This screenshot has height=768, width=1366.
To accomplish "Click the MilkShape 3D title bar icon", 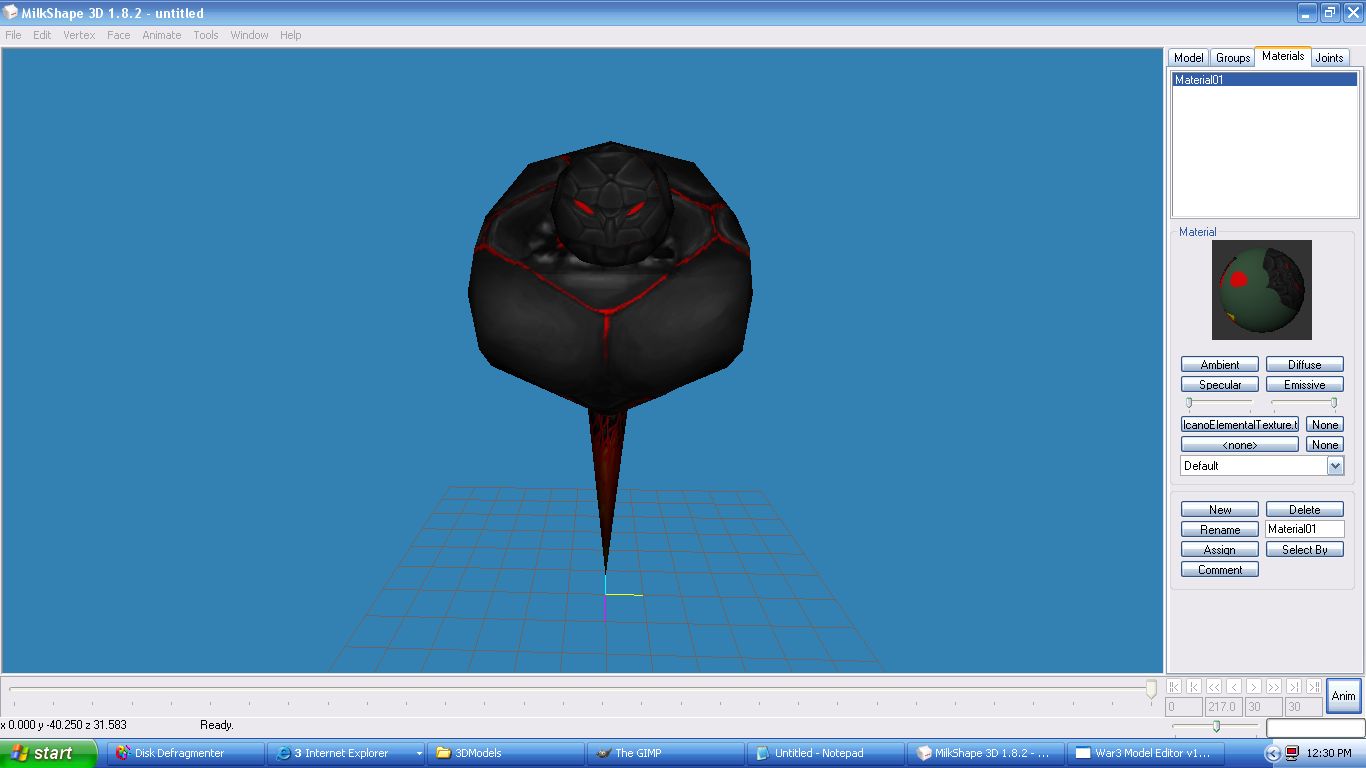I will tap(10, 13).
